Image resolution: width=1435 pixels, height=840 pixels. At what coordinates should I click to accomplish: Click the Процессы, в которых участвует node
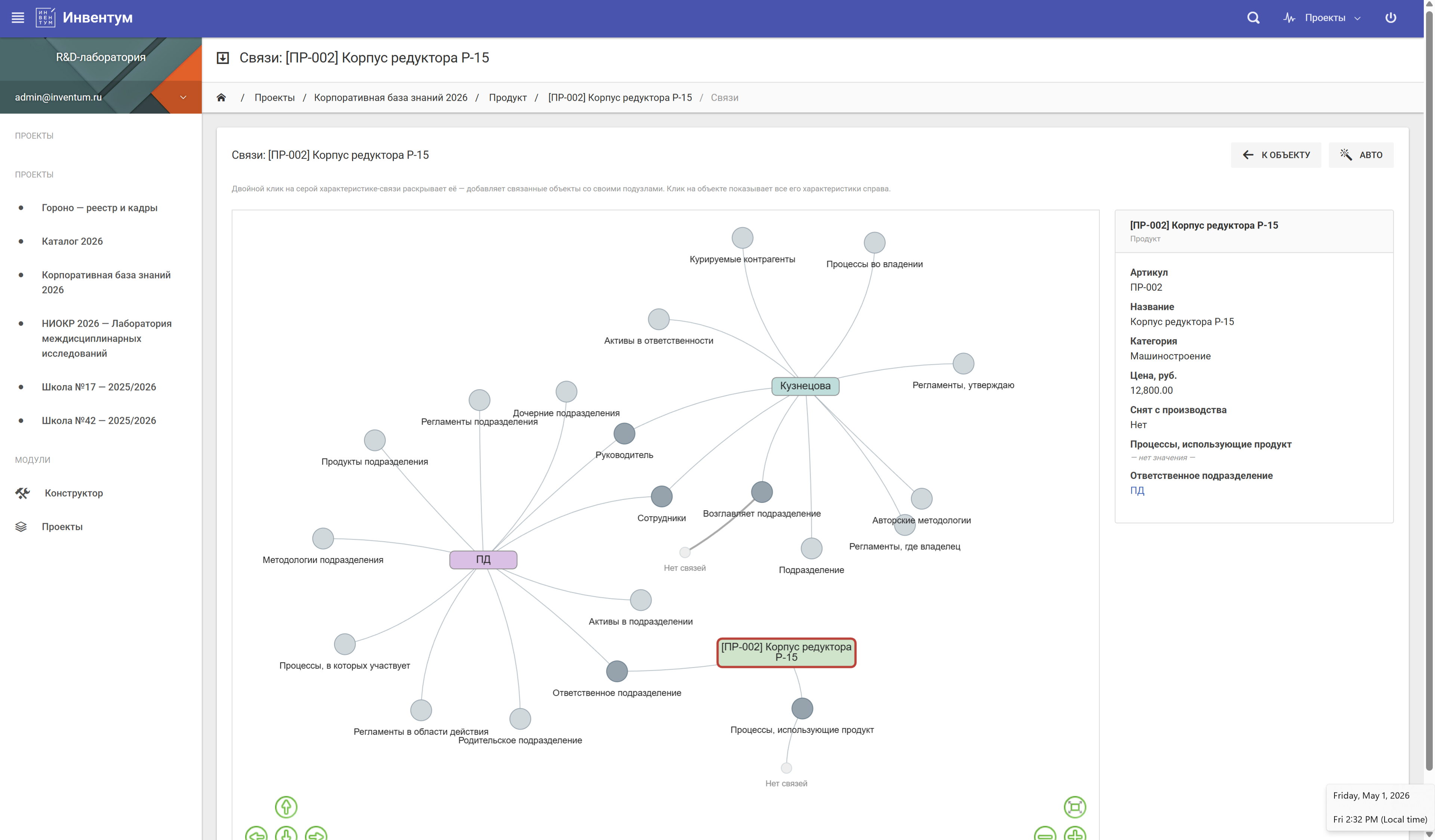tap(345, 644)
